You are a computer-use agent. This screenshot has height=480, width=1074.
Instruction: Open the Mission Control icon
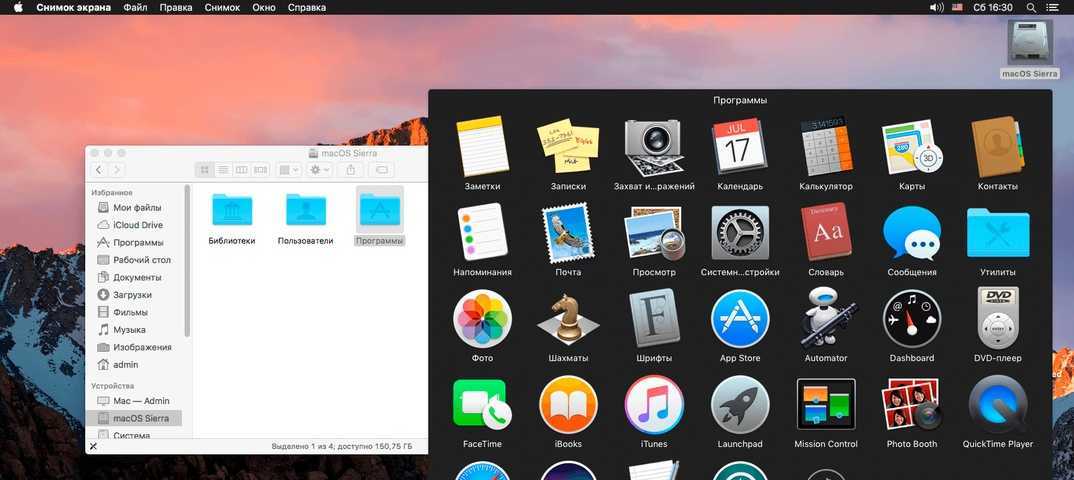[825, 405]
